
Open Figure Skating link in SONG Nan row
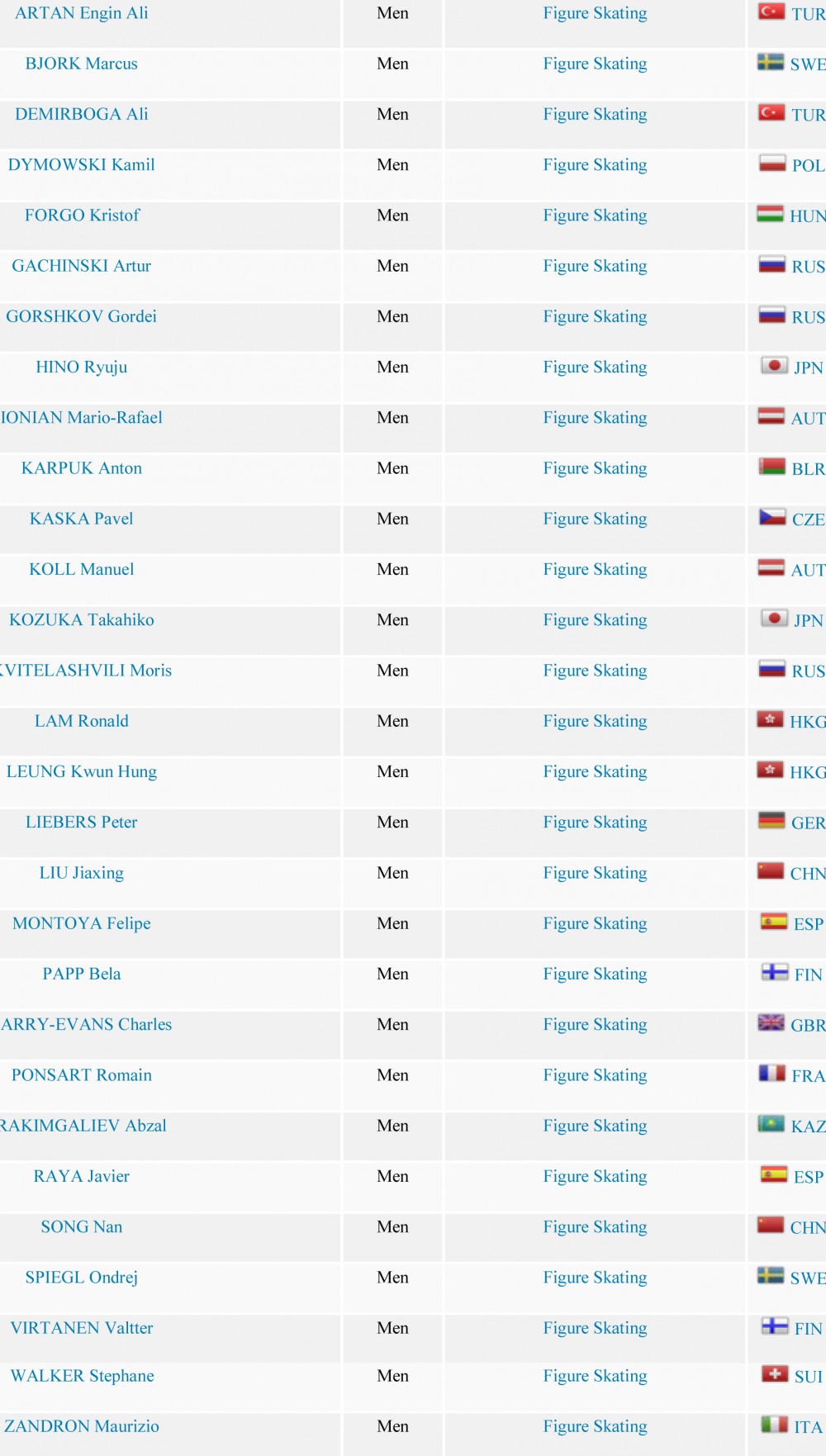pyautogui.click(x=595, y=1226)
